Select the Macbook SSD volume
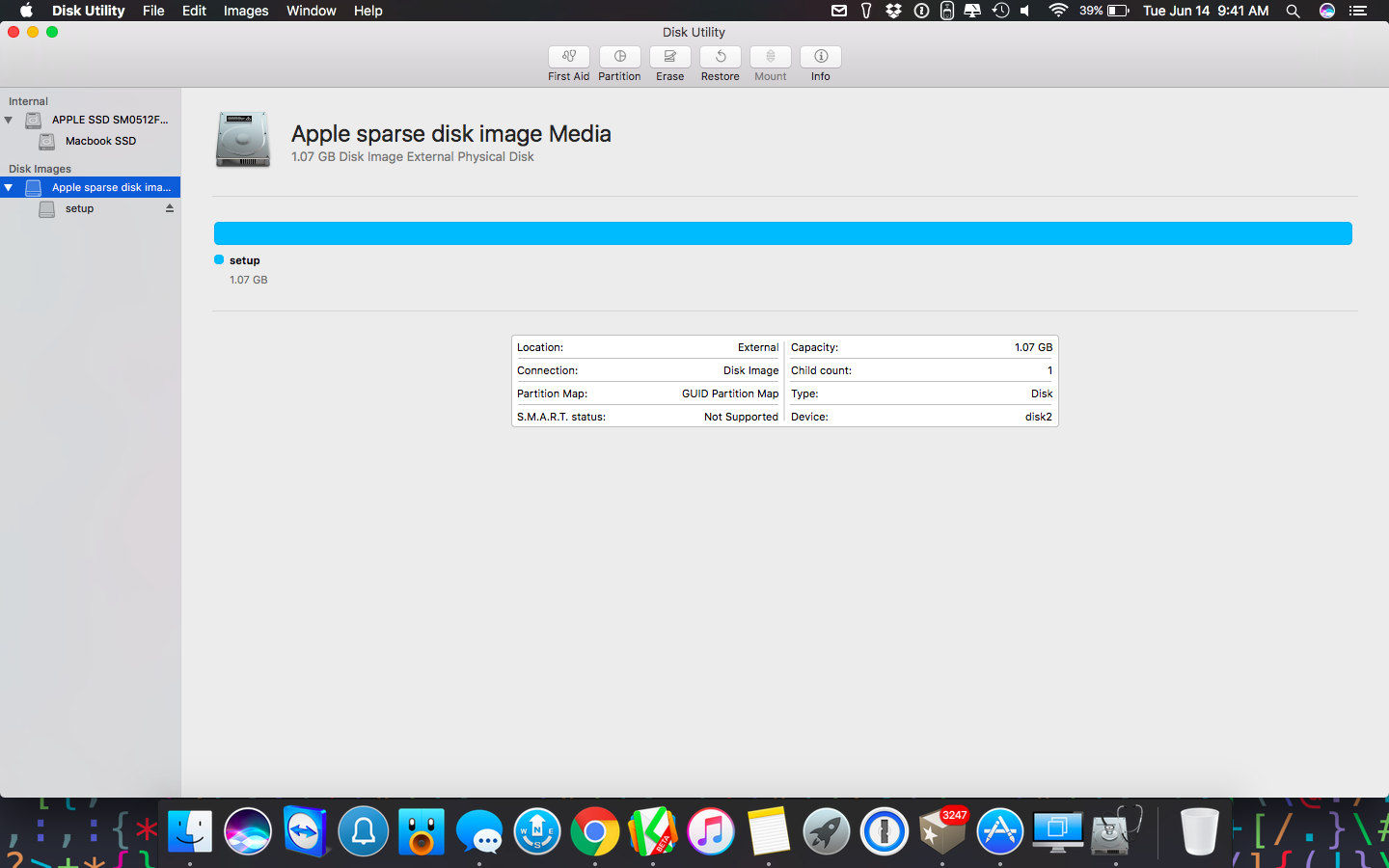 coord(100,141)
